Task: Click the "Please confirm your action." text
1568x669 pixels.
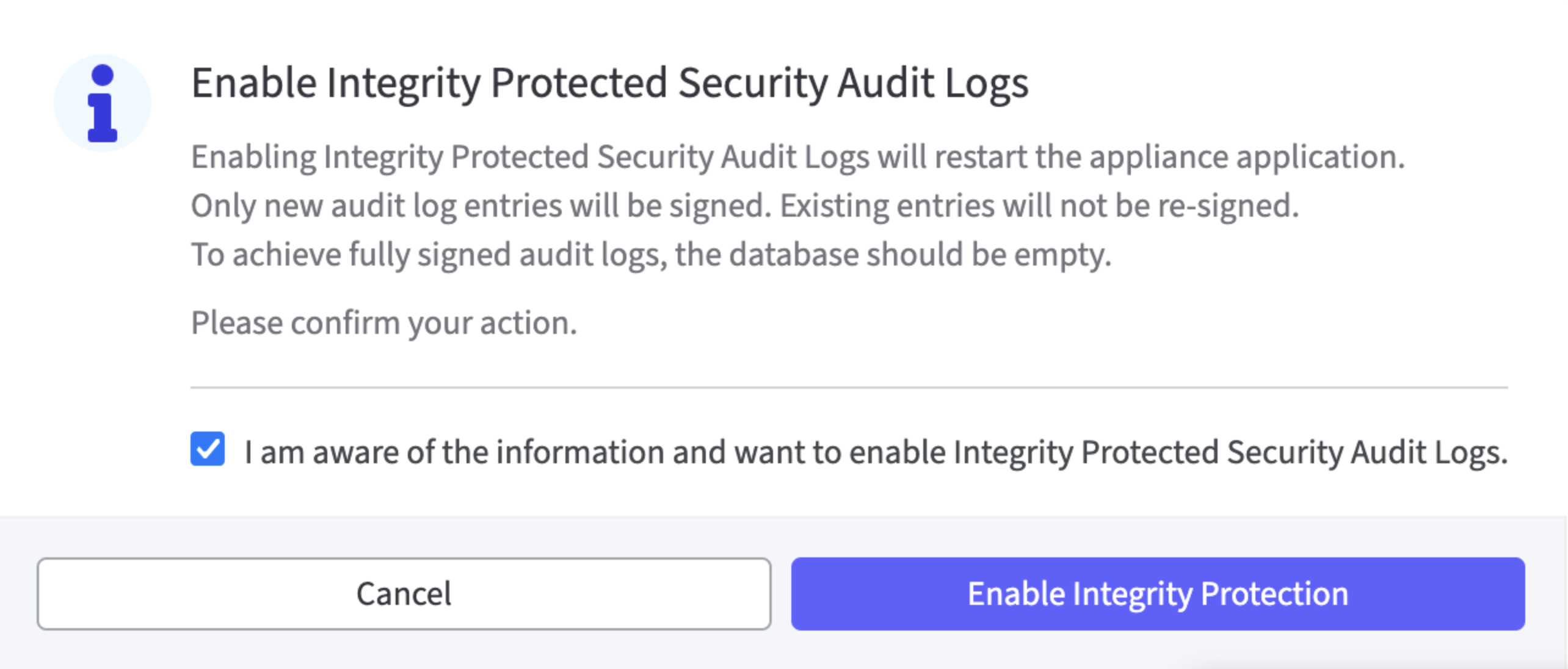Action: [x=383, y=323]
